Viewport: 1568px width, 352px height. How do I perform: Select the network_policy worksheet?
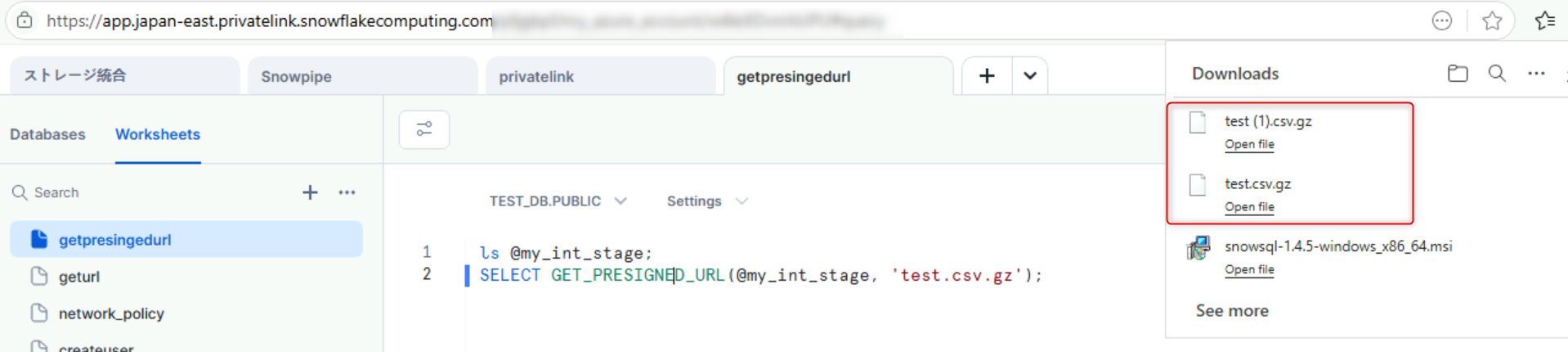tap(111, 314)
